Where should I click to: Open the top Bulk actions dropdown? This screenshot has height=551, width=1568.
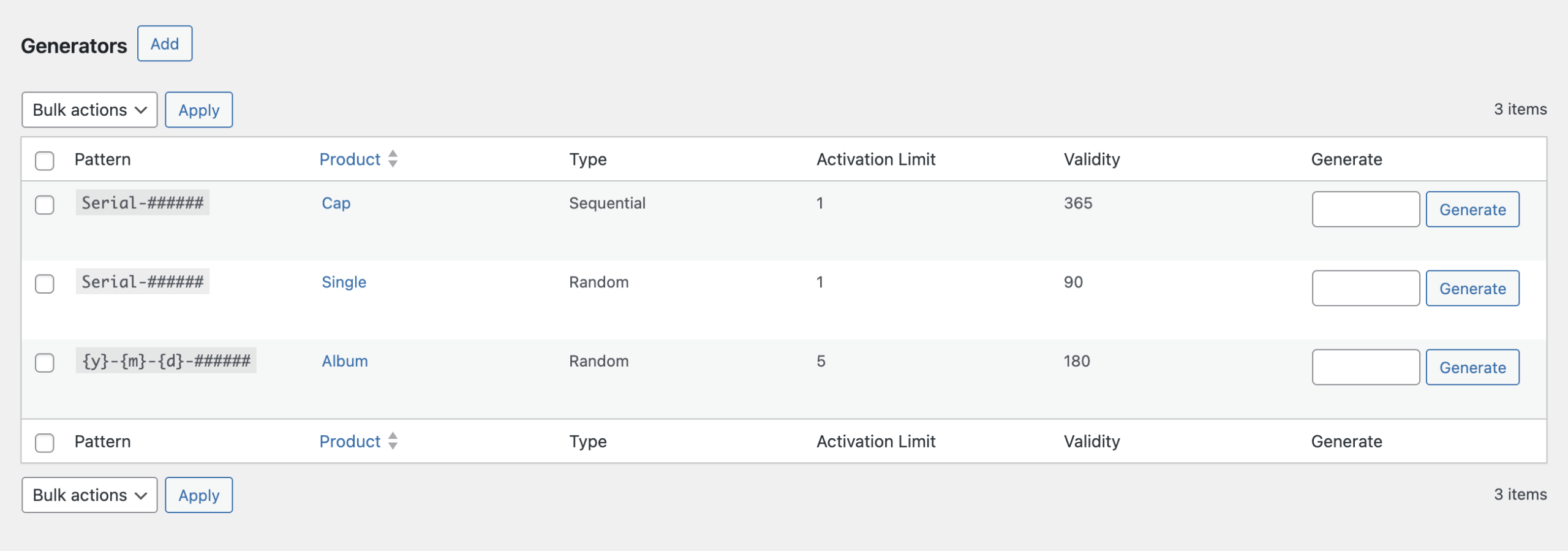[x=89, y=110]
